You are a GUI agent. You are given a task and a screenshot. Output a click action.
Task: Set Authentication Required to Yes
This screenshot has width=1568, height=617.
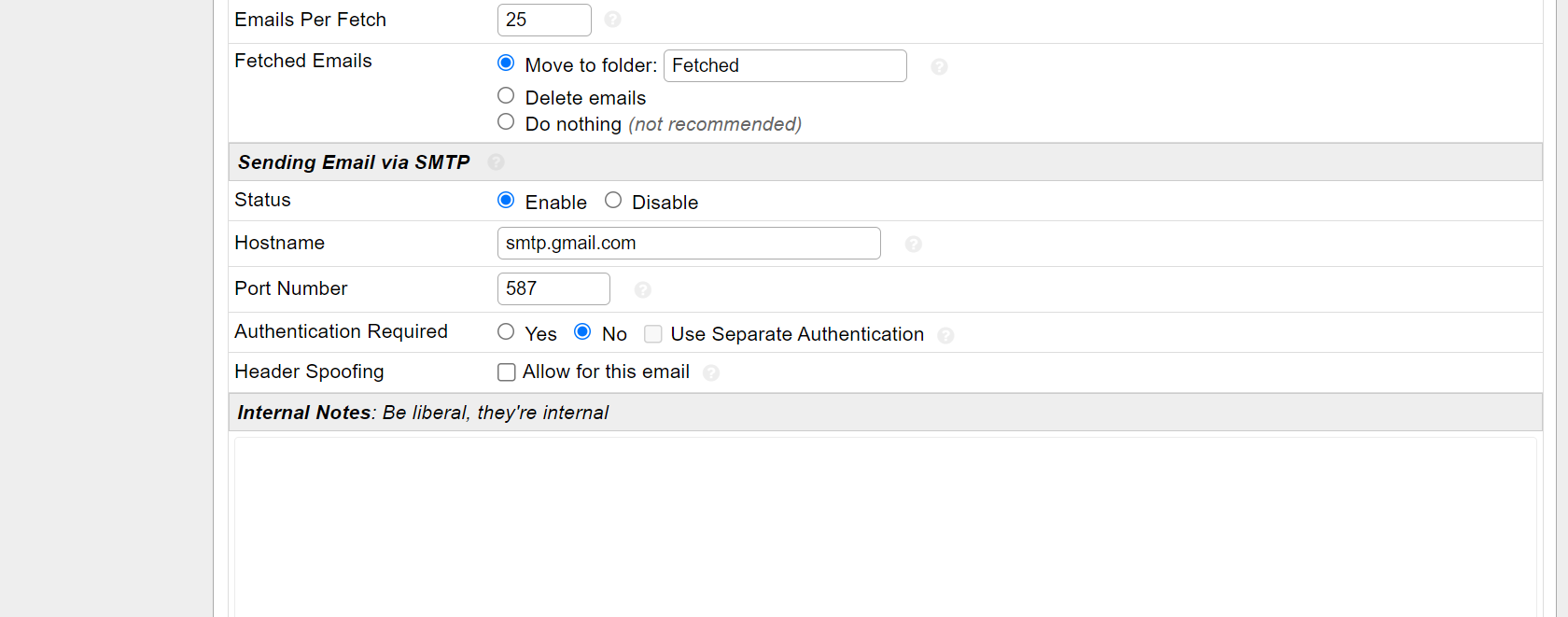click(x=506, y=331)
